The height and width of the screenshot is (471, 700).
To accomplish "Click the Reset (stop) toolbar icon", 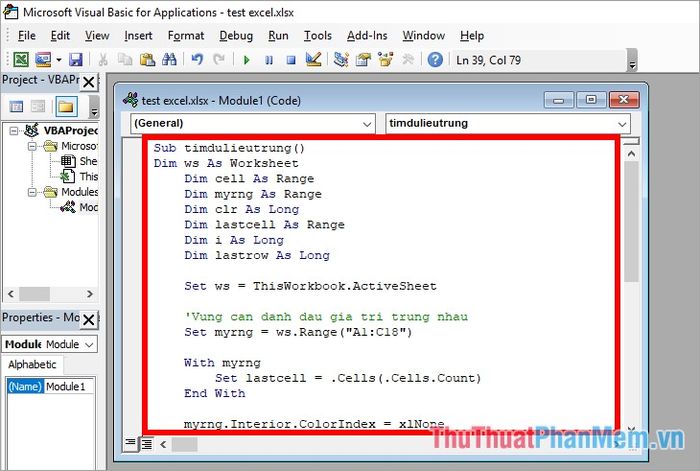I will tap(291, 60).
